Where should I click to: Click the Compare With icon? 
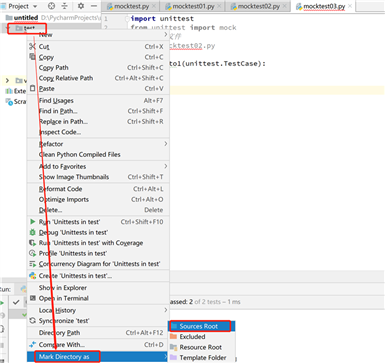(32, 344)
